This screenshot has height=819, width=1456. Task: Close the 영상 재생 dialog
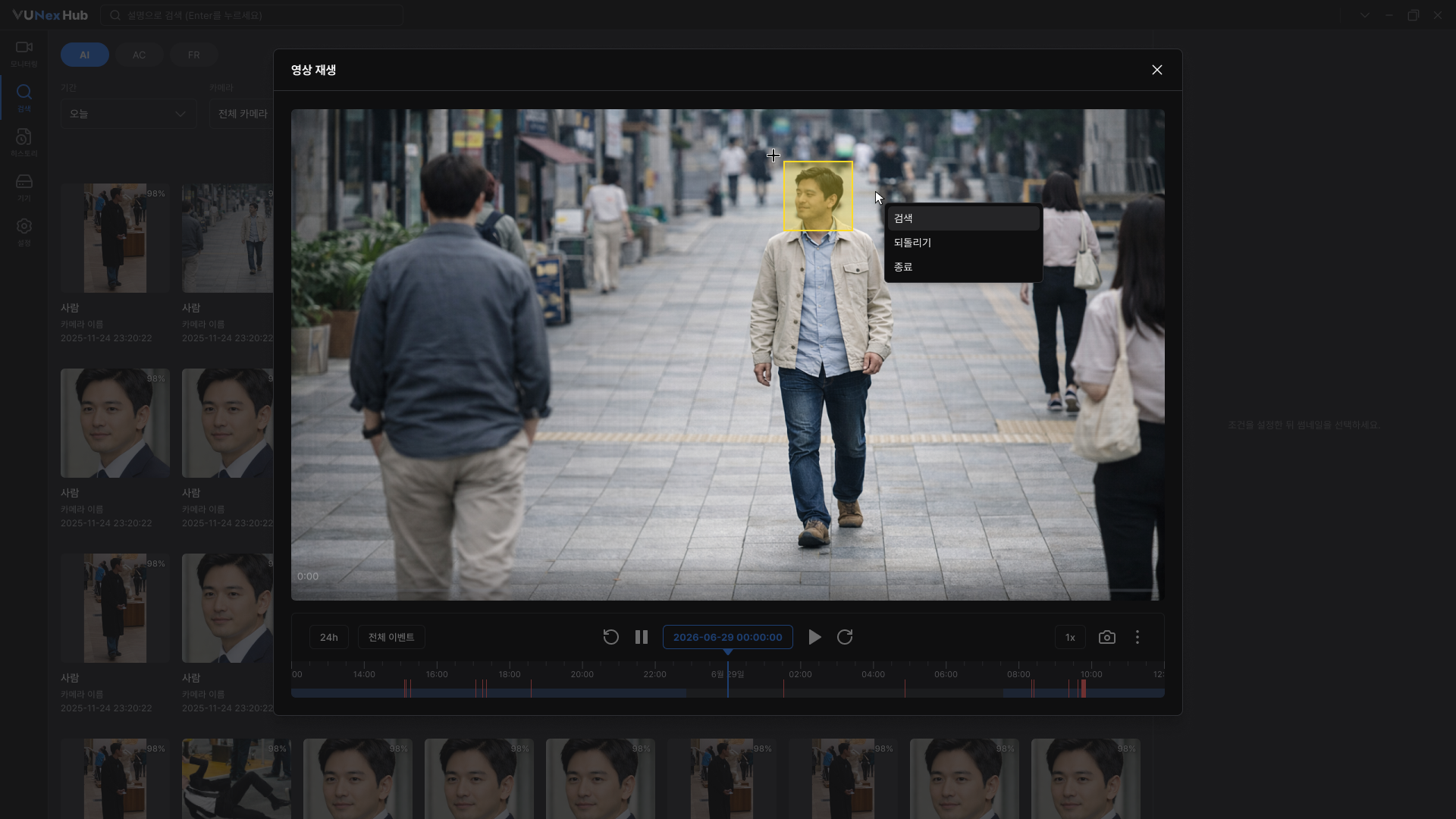tap(1157, 70)
